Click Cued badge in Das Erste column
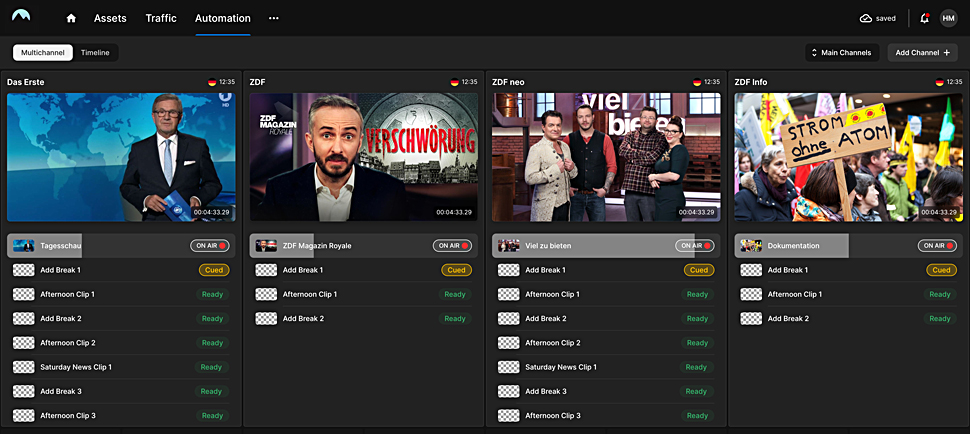970x434 pixels. pos(214,270)
